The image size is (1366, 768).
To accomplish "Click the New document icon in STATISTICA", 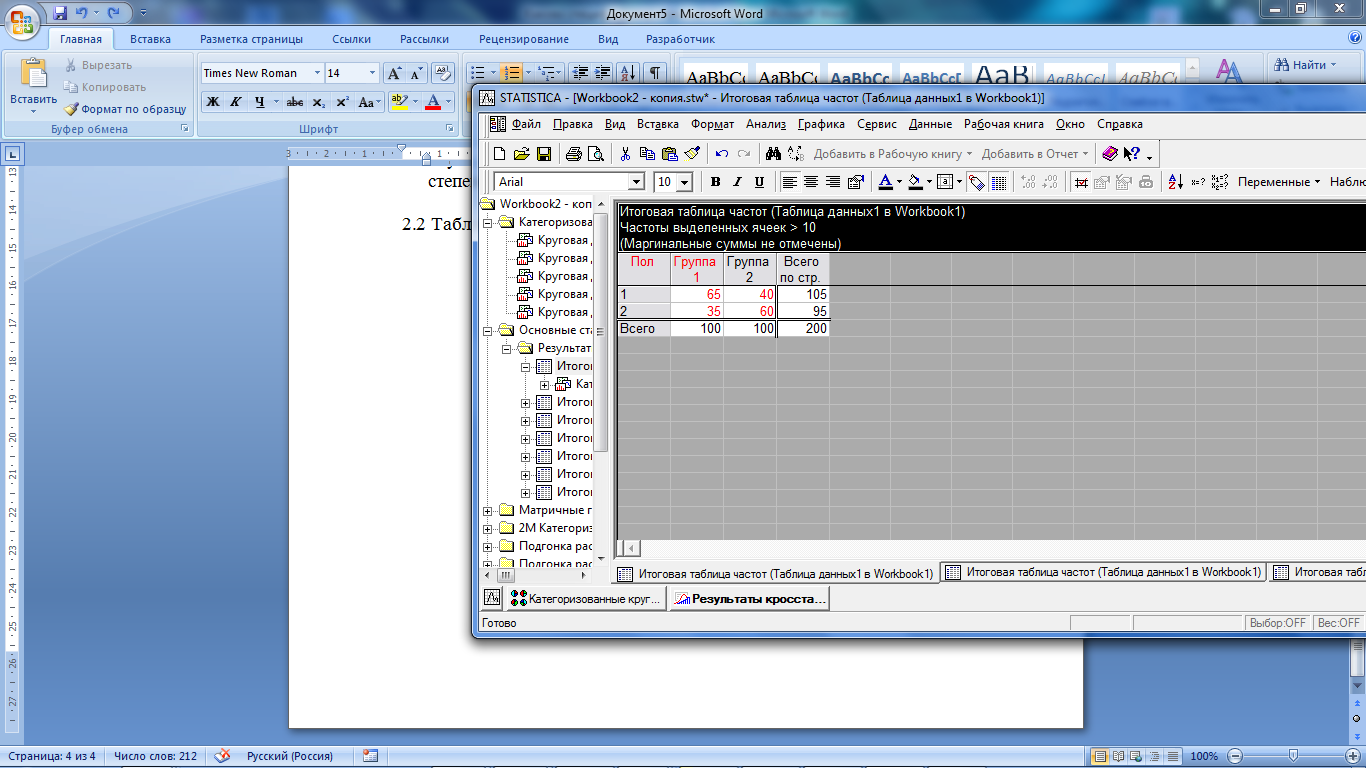I will coord(500,154).
